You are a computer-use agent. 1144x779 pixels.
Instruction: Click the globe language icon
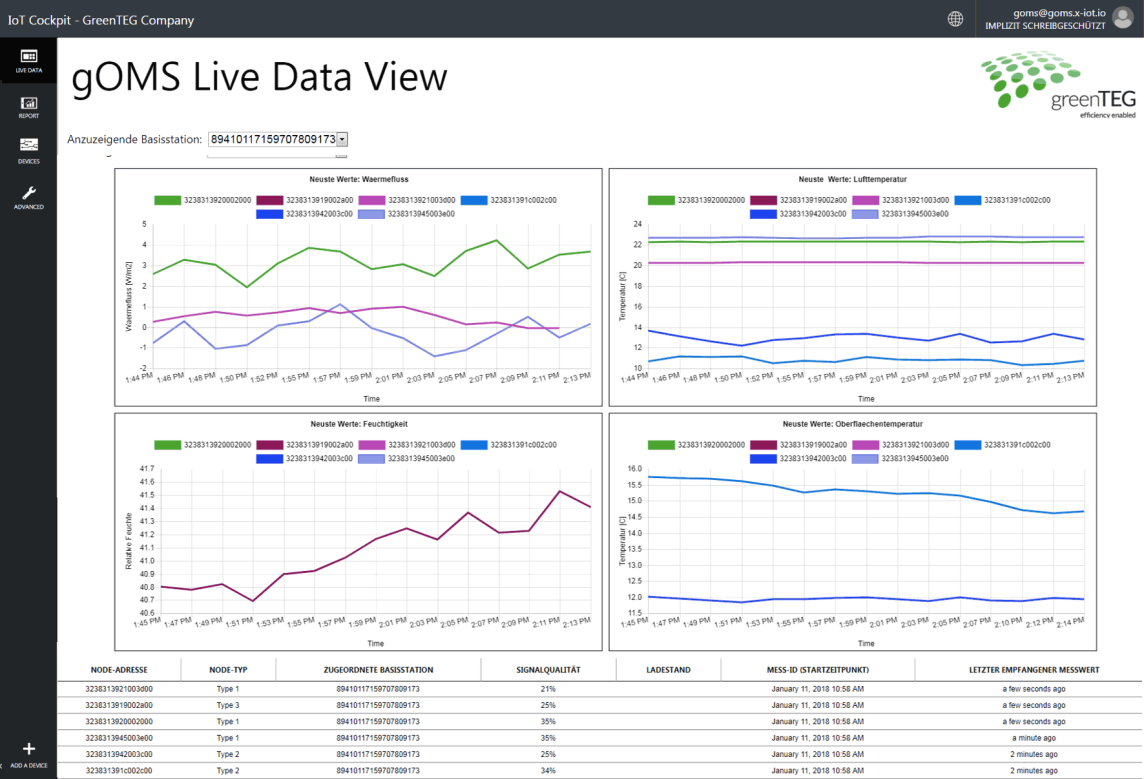955,19
